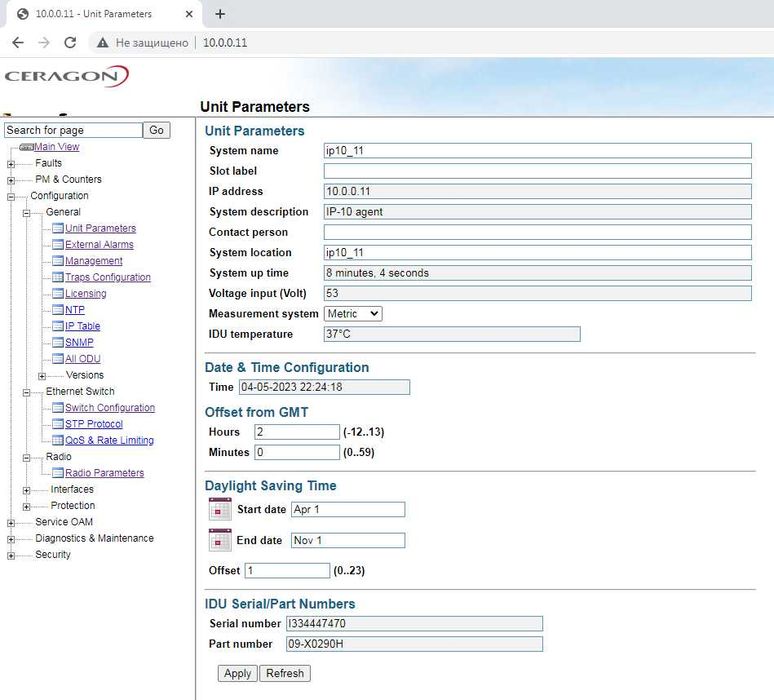Screen dimensions: 774x700
Task: Open the Traps Configuration link
Action: 108,277
